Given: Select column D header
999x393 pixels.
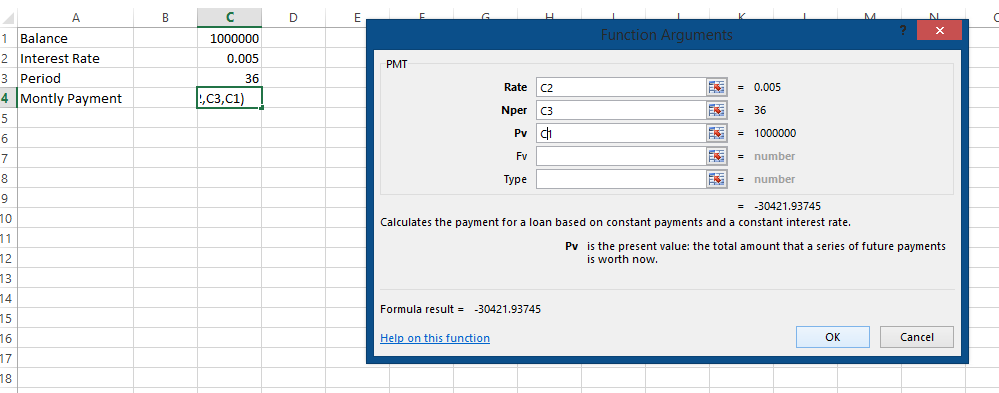Looking at the screenshot, I should [293, 18].
